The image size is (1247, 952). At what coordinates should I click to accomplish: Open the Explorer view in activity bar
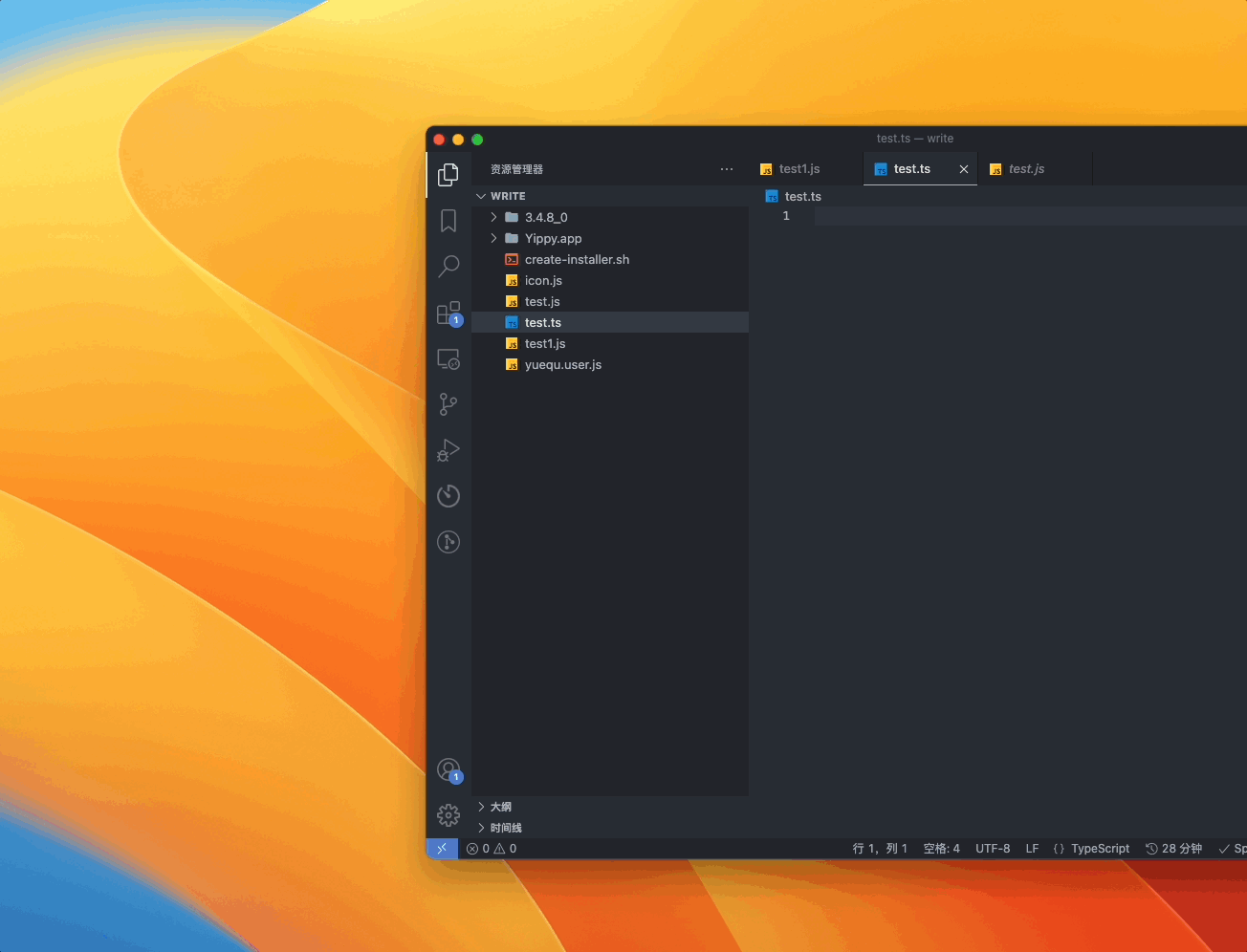[448, 174]
